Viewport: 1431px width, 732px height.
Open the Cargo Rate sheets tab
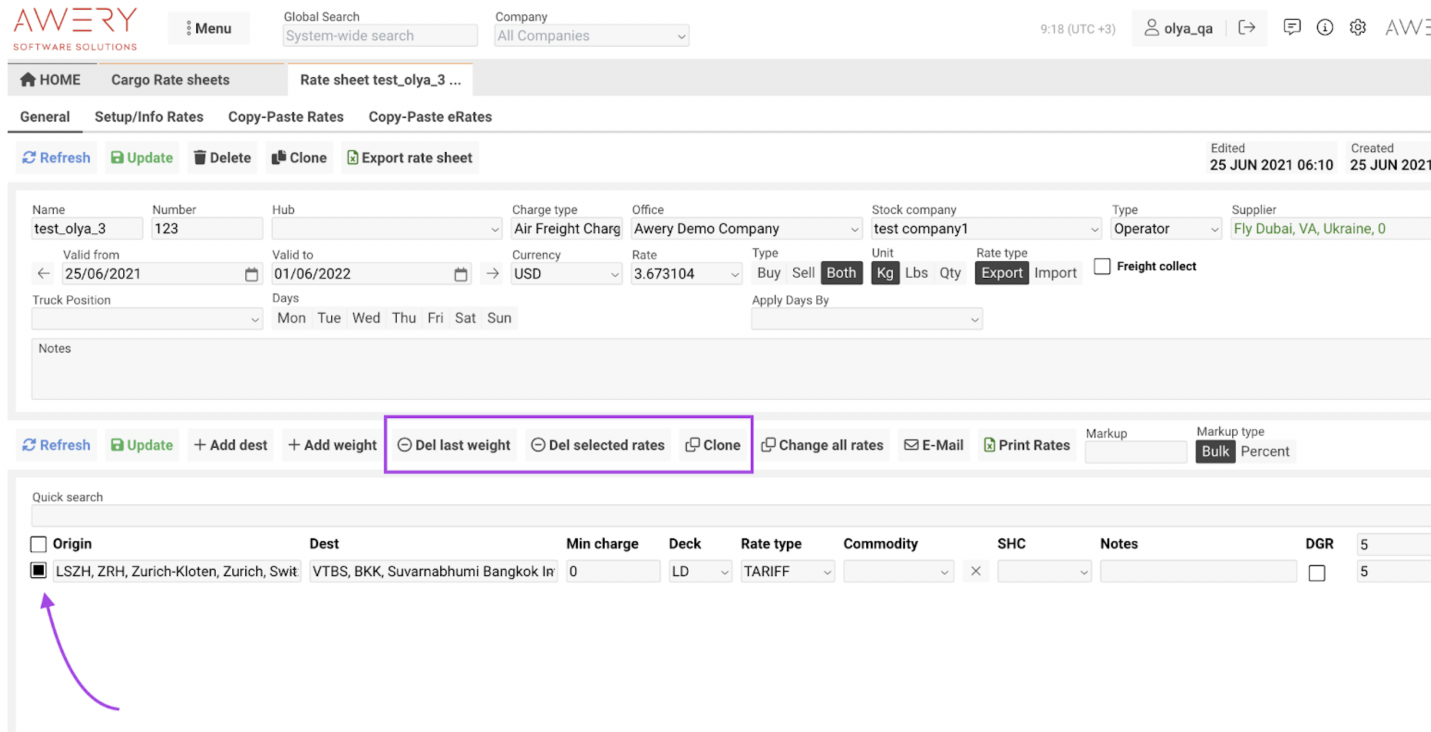pyautogui.click(x=170, y=80)
